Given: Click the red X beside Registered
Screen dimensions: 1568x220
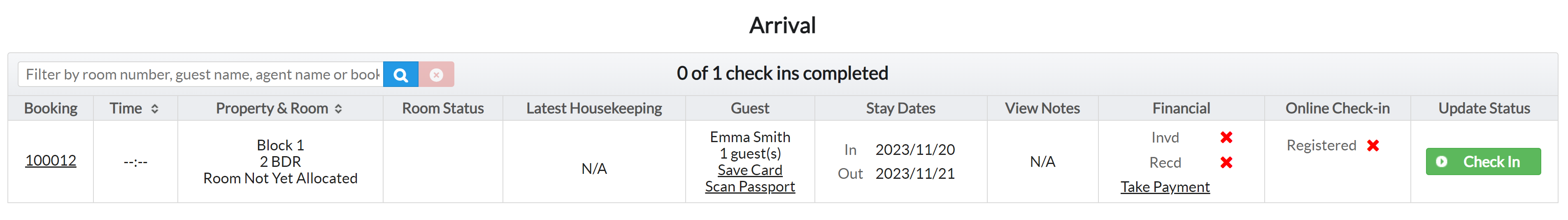Looking at the screenshot, I should point(1373,146).
